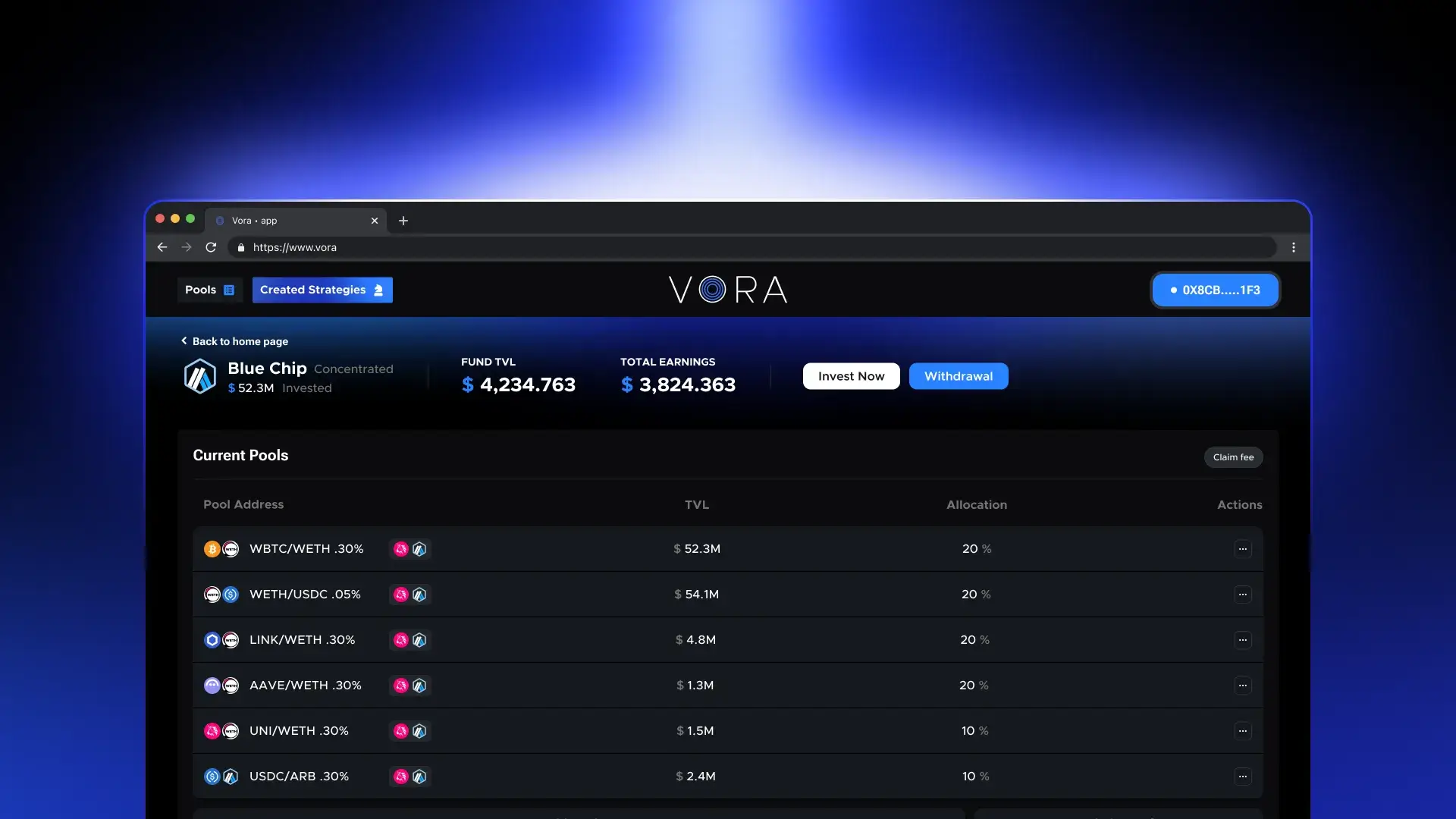Open the Created Strategies tab
This screenshot has width=1456, height=819.
click(322, 290)
